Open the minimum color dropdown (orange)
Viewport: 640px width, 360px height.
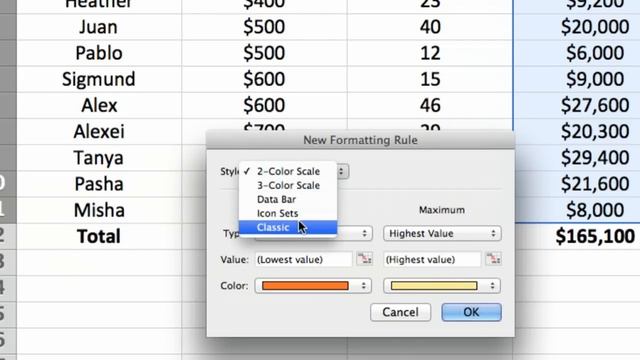click(x=313, y=286)
